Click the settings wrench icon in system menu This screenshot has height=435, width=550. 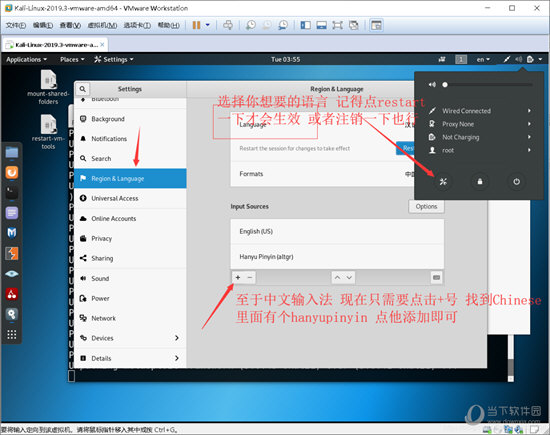point(443,182)
